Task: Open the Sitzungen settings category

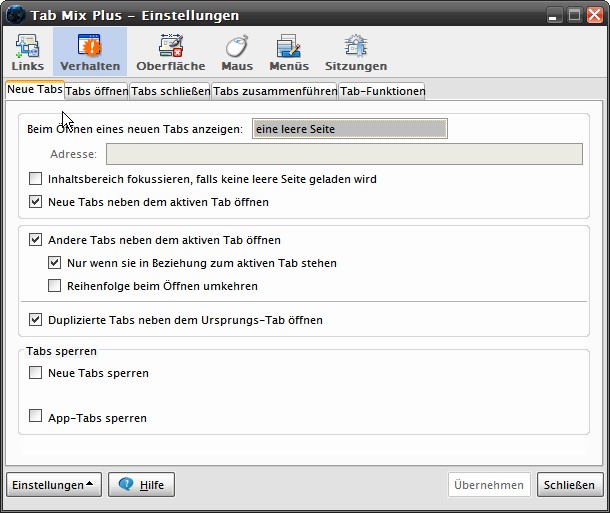Action: click(356, 53)
